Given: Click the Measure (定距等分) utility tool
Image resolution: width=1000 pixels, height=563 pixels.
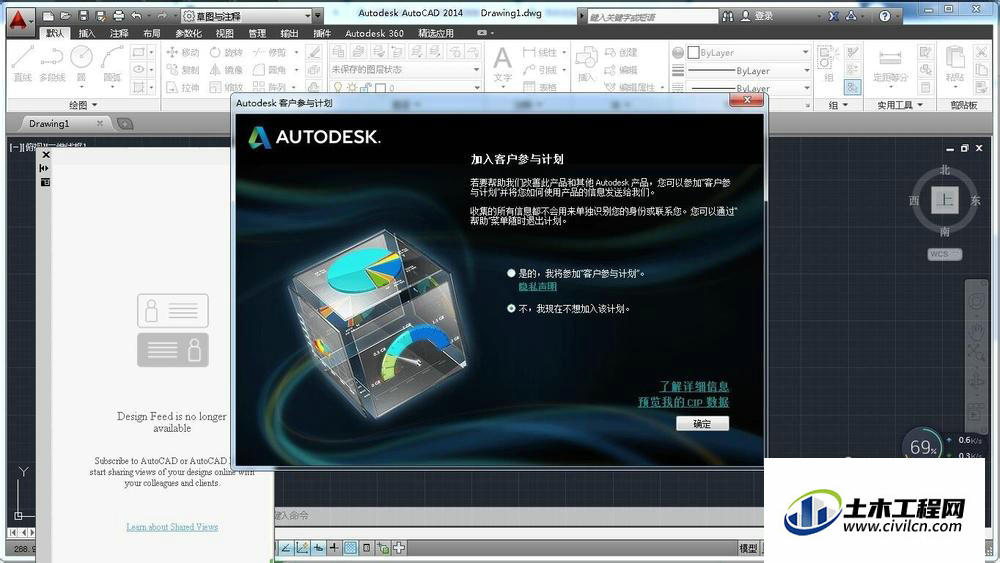Looking at the screenshot, I should tap(890, 64).
